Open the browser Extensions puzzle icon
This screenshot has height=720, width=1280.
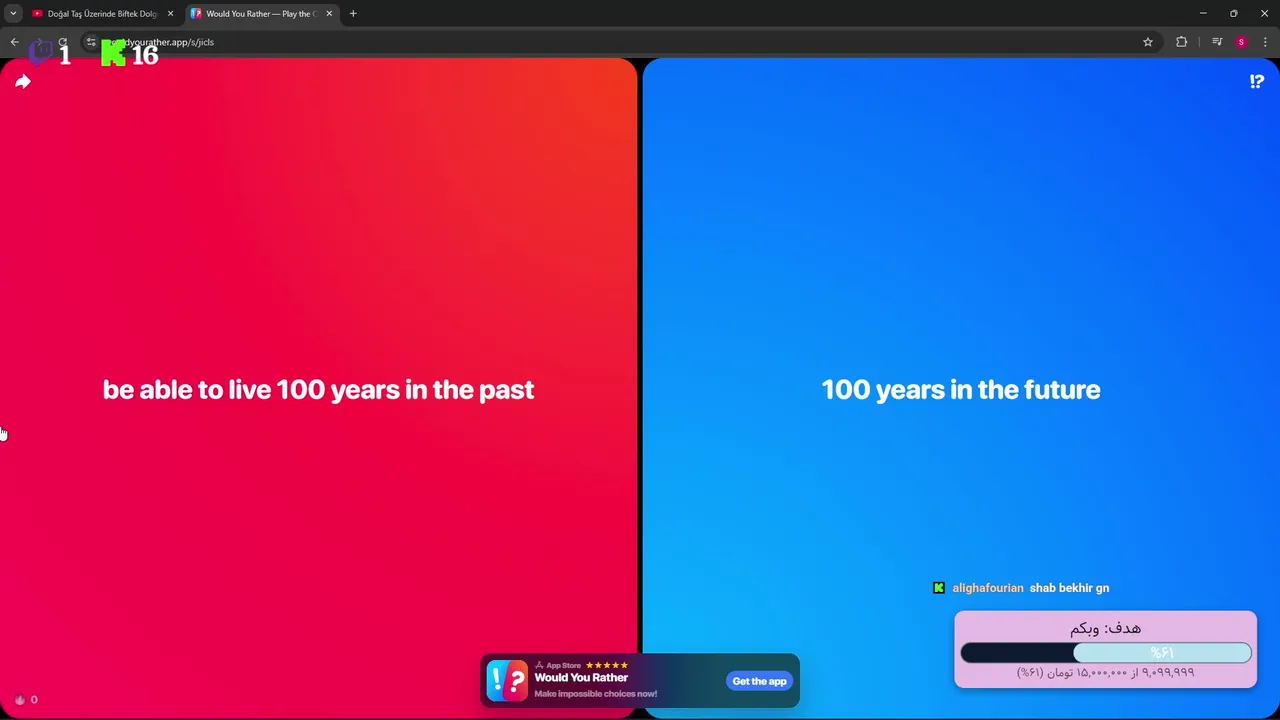click(x=1181, y=42)
